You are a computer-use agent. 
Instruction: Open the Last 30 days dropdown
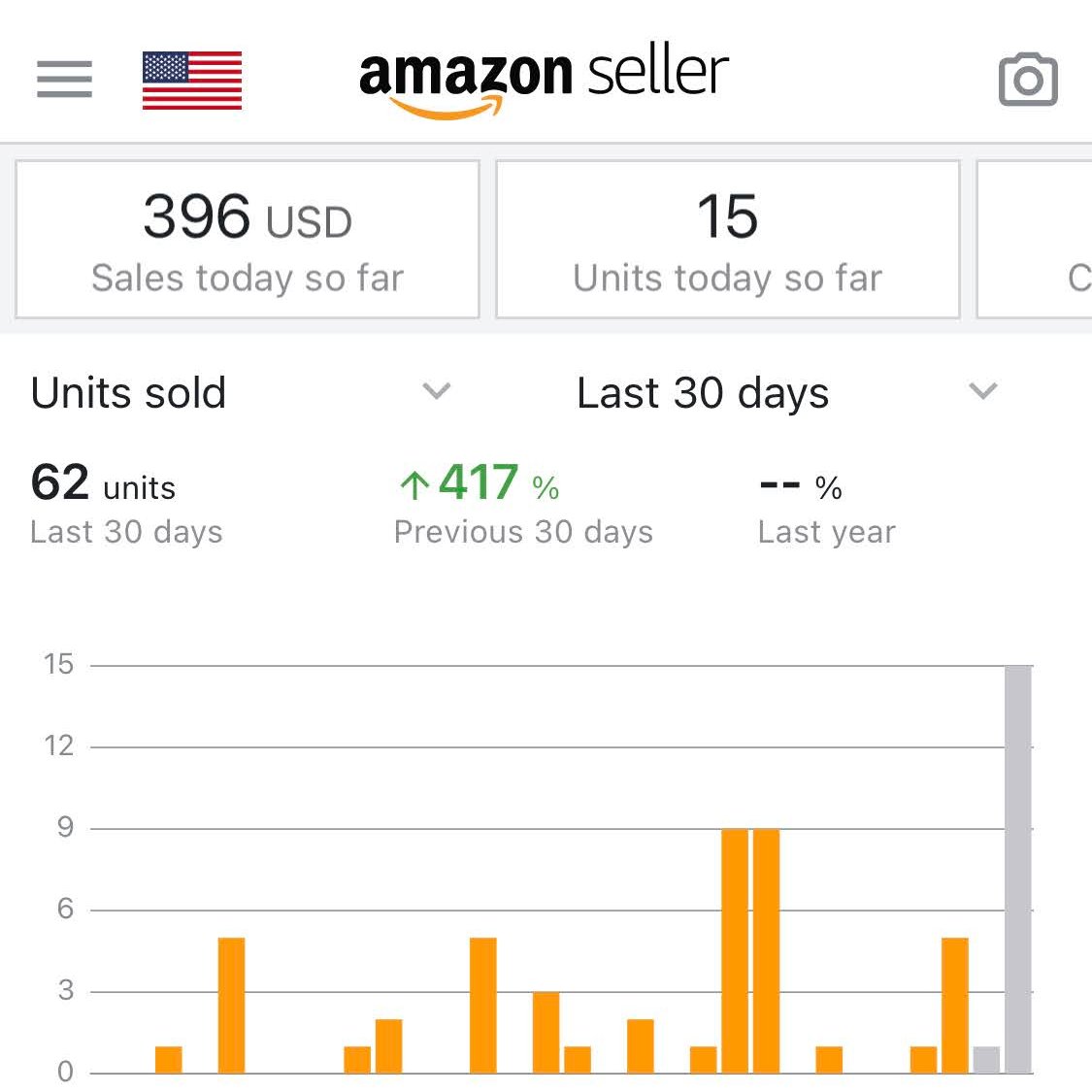787,392
